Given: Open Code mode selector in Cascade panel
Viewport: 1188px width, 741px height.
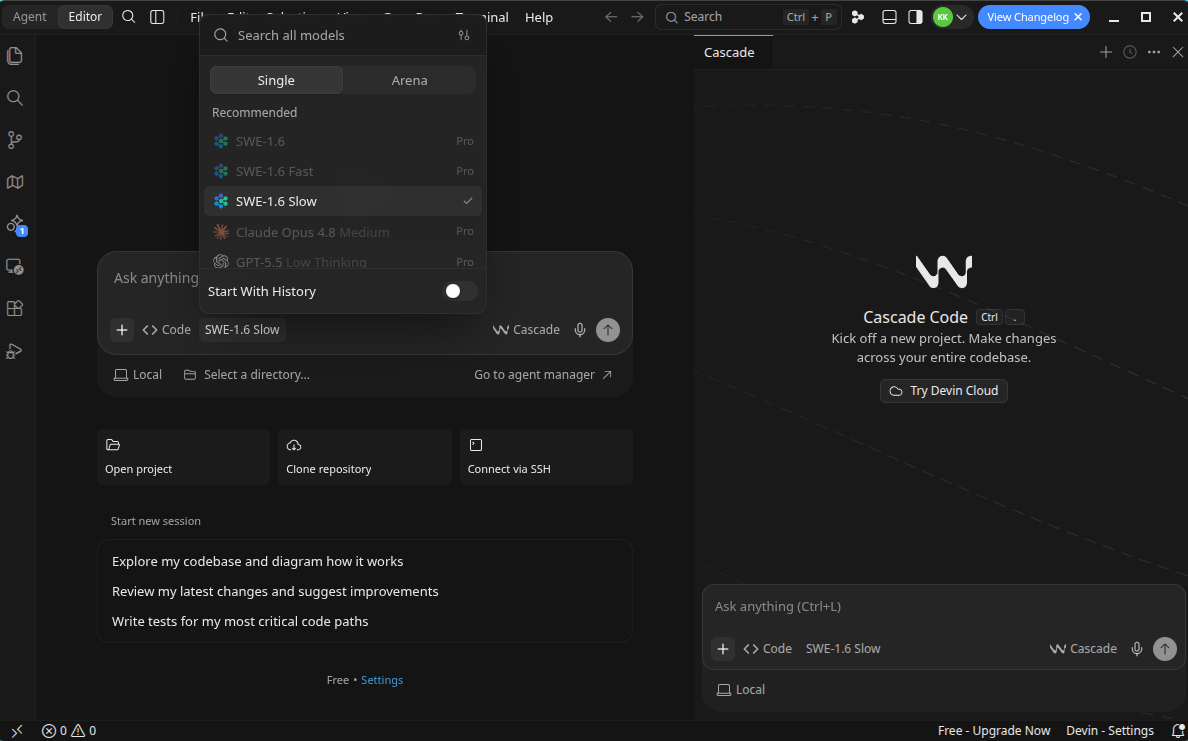Looking at the screenshot, I should [768, 649].
